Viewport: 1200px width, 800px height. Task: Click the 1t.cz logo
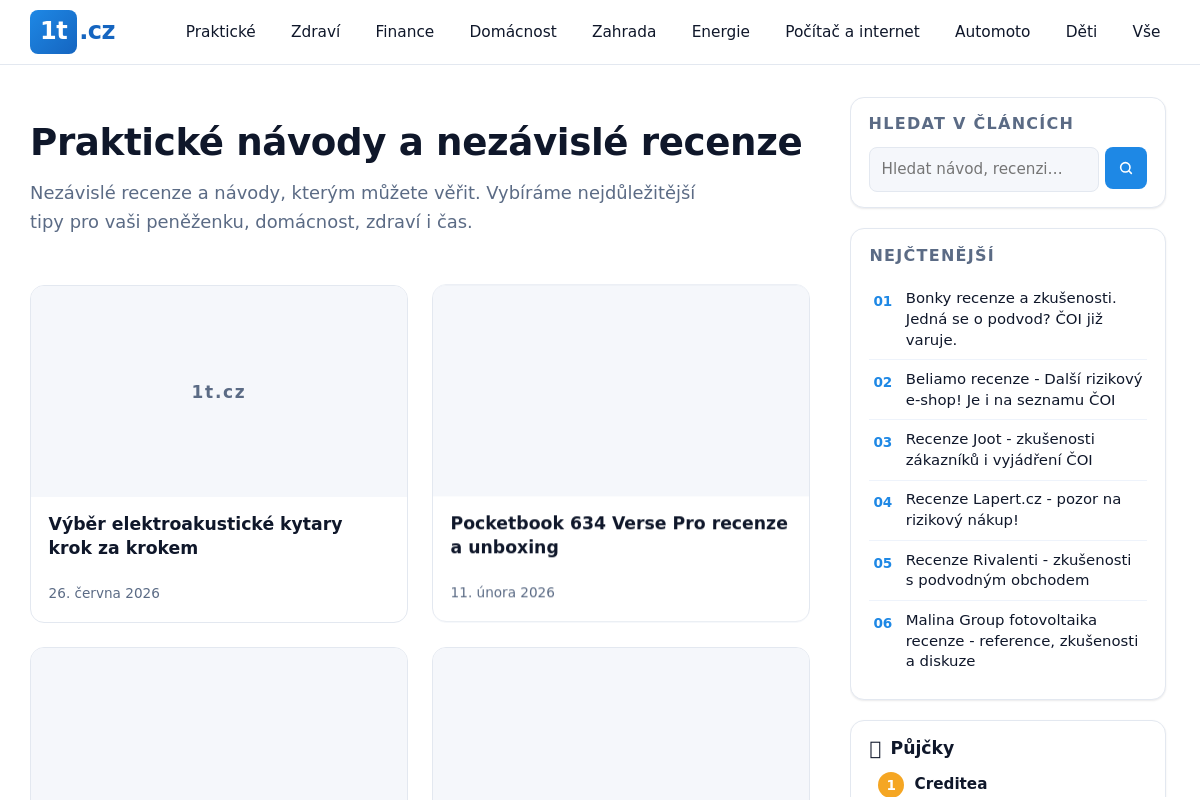pos(73,32)
